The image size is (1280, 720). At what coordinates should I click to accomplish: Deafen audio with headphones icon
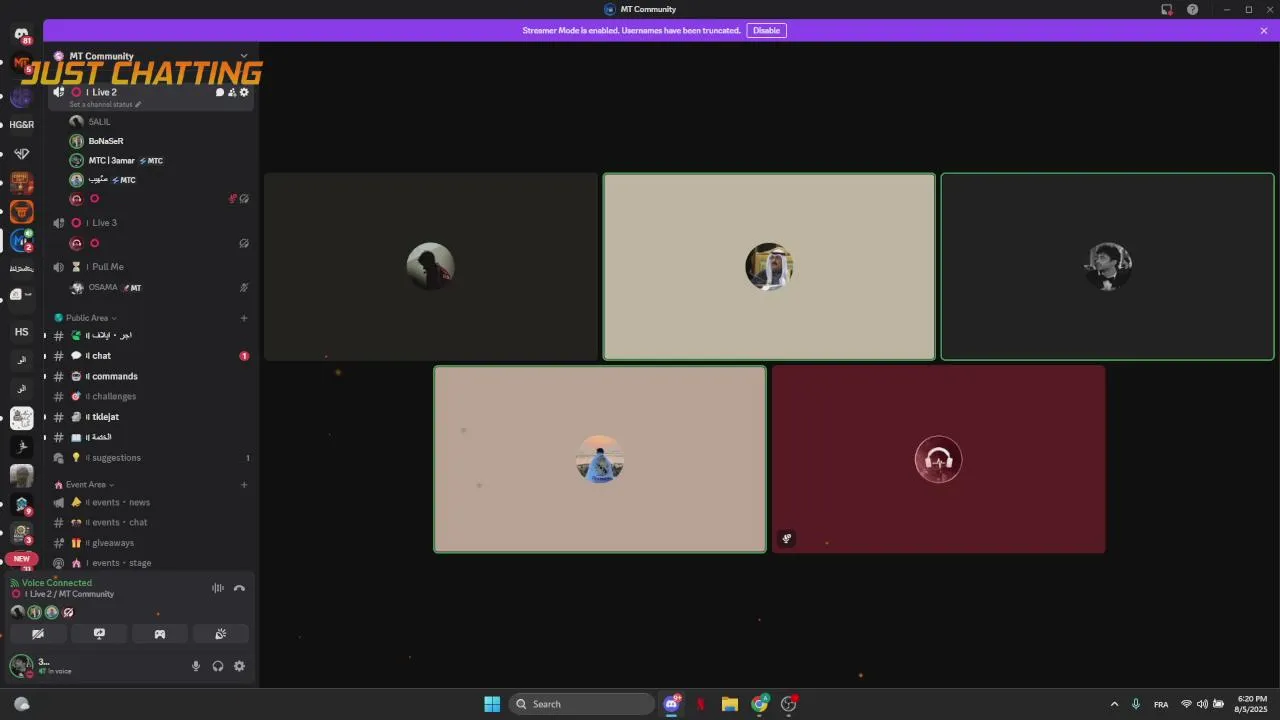[218, 666]
